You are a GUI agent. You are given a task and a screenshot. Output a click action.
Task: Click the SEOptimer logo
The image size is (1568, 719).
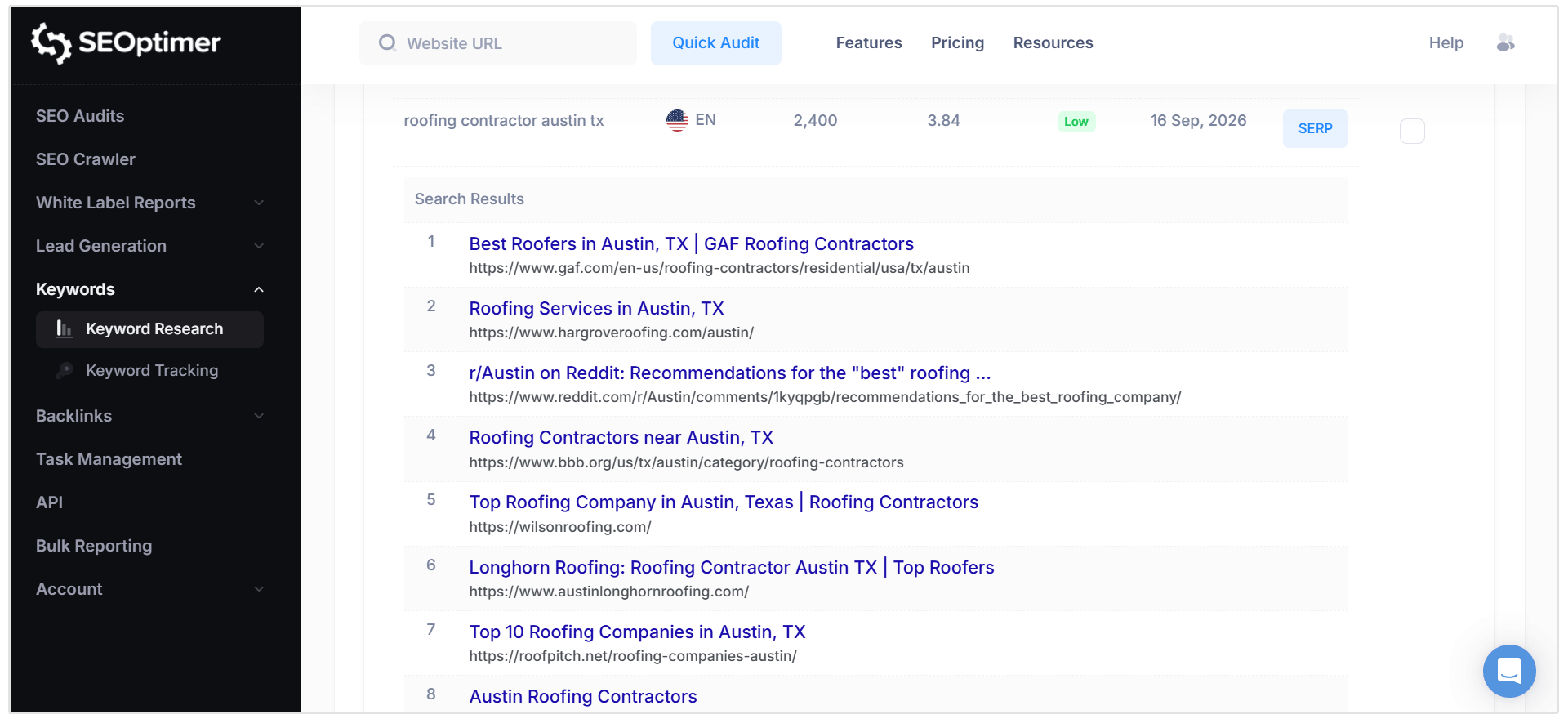(126, 42)
